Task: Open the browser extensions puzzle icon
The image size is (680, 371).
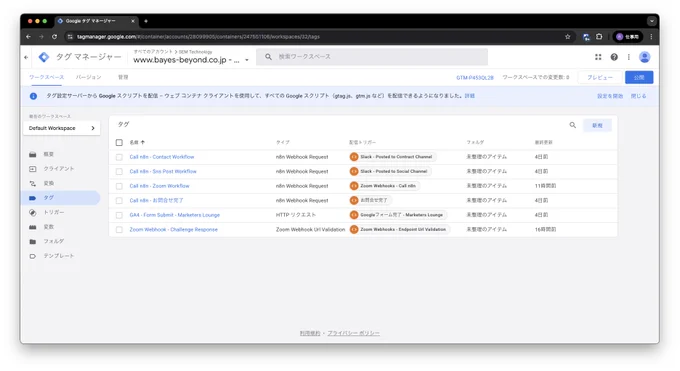Action: click(599, 37)
